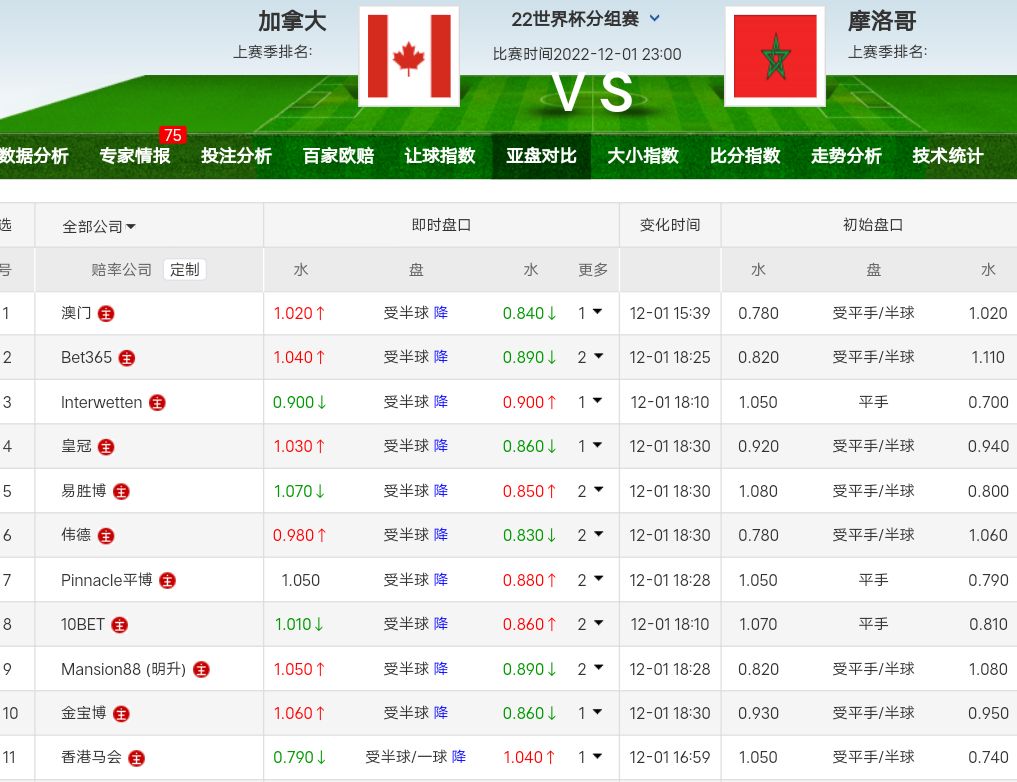Click the 主 icon beside Pinnacle平博
This screenshot has height=782, width=1017.
coord(167,580)
